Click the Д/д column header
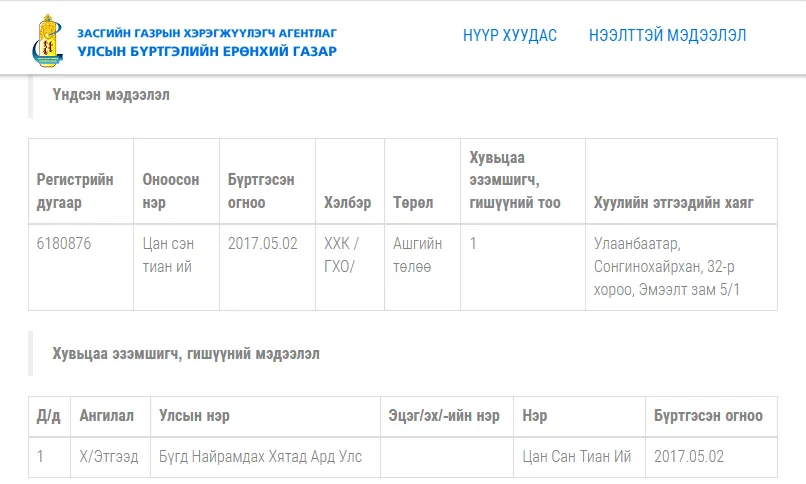The image size is (806, 484). tap(48, 416)
